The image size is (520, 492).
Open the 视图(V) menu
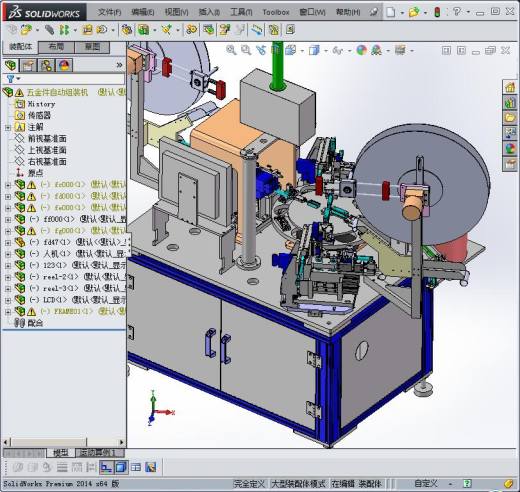tap(176, 12)
